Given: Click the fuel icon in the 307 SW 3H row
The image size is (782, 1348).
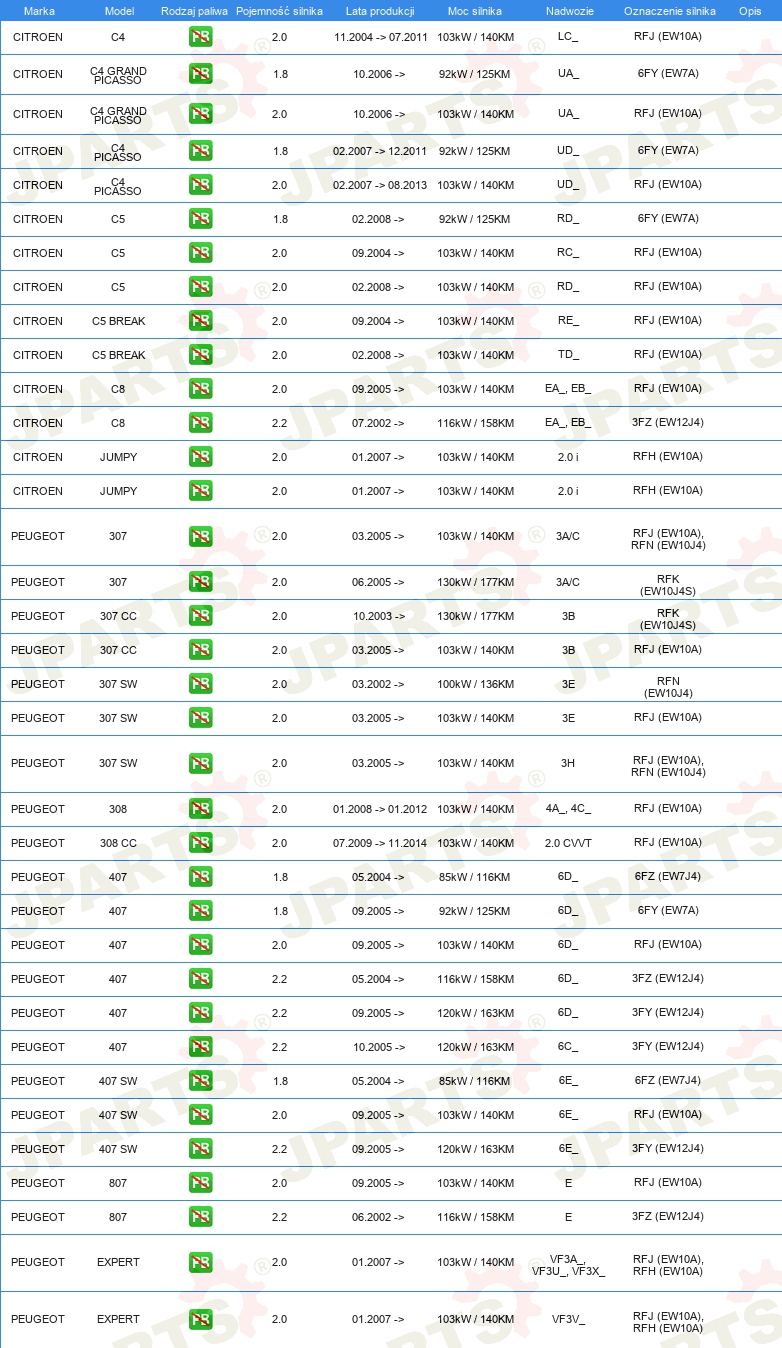Looking at the screenshot, I should (201, 764).
